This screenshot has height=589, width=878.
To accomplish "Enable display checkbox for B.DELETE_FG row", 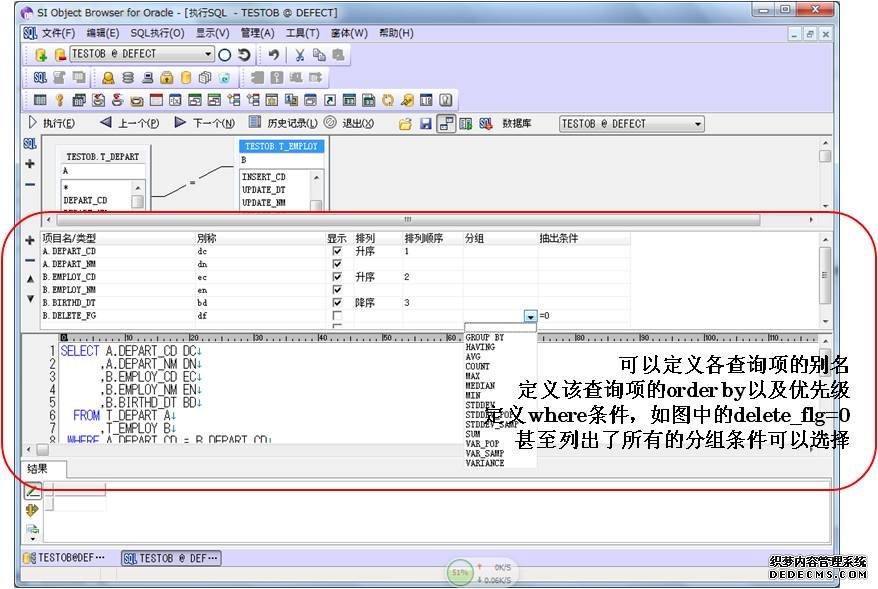I will [337, 316].
